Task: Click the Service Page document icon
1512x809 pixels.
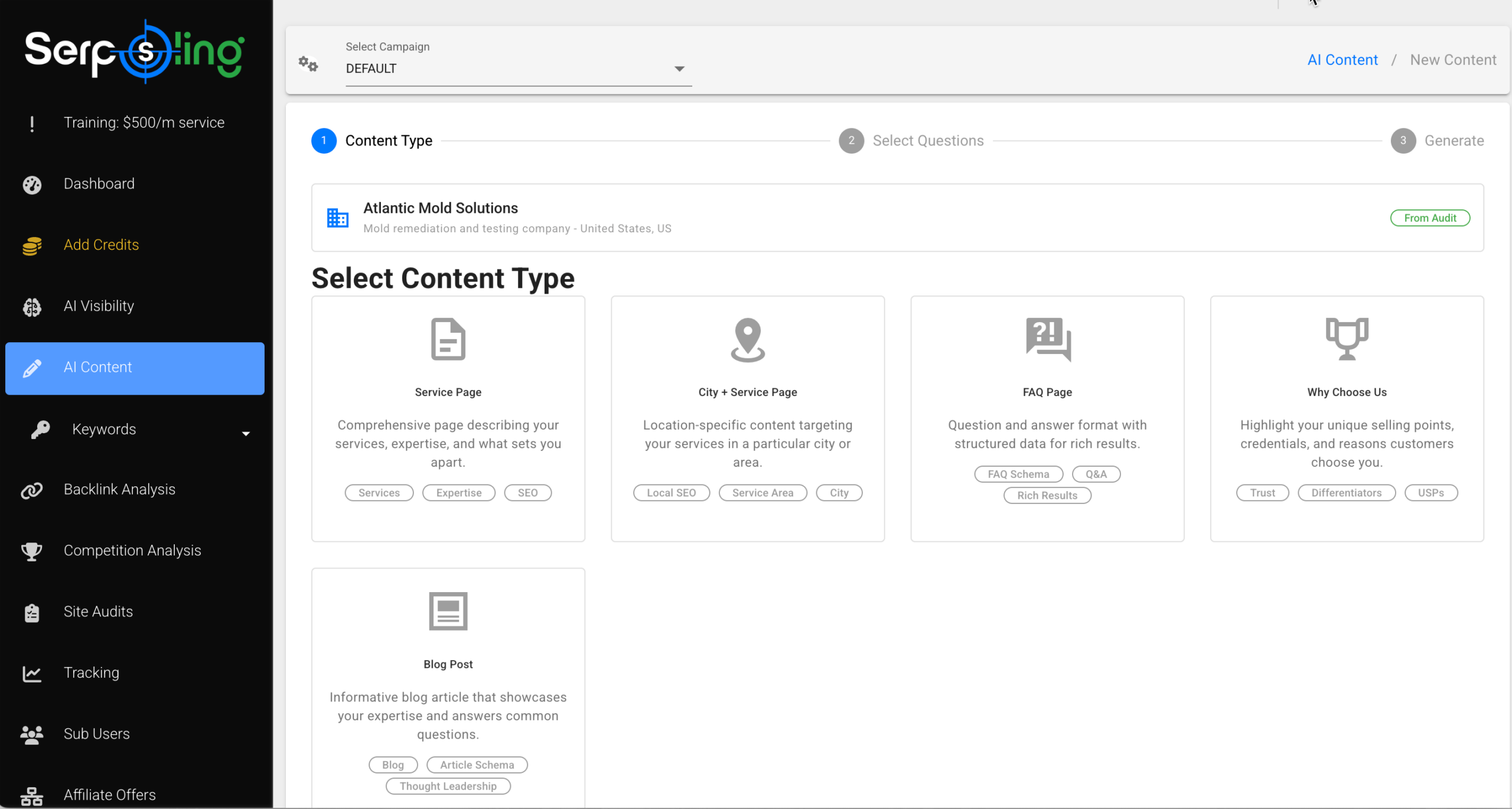Action: tap(448, 339)
